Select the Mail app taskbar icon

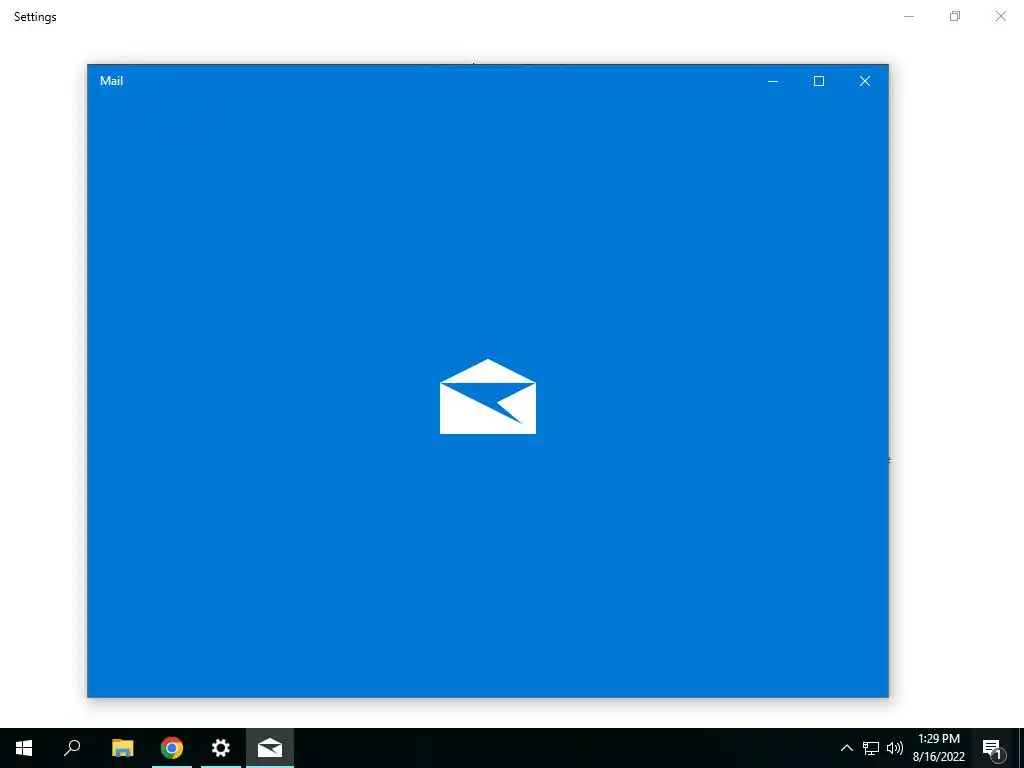coord(270,748)
